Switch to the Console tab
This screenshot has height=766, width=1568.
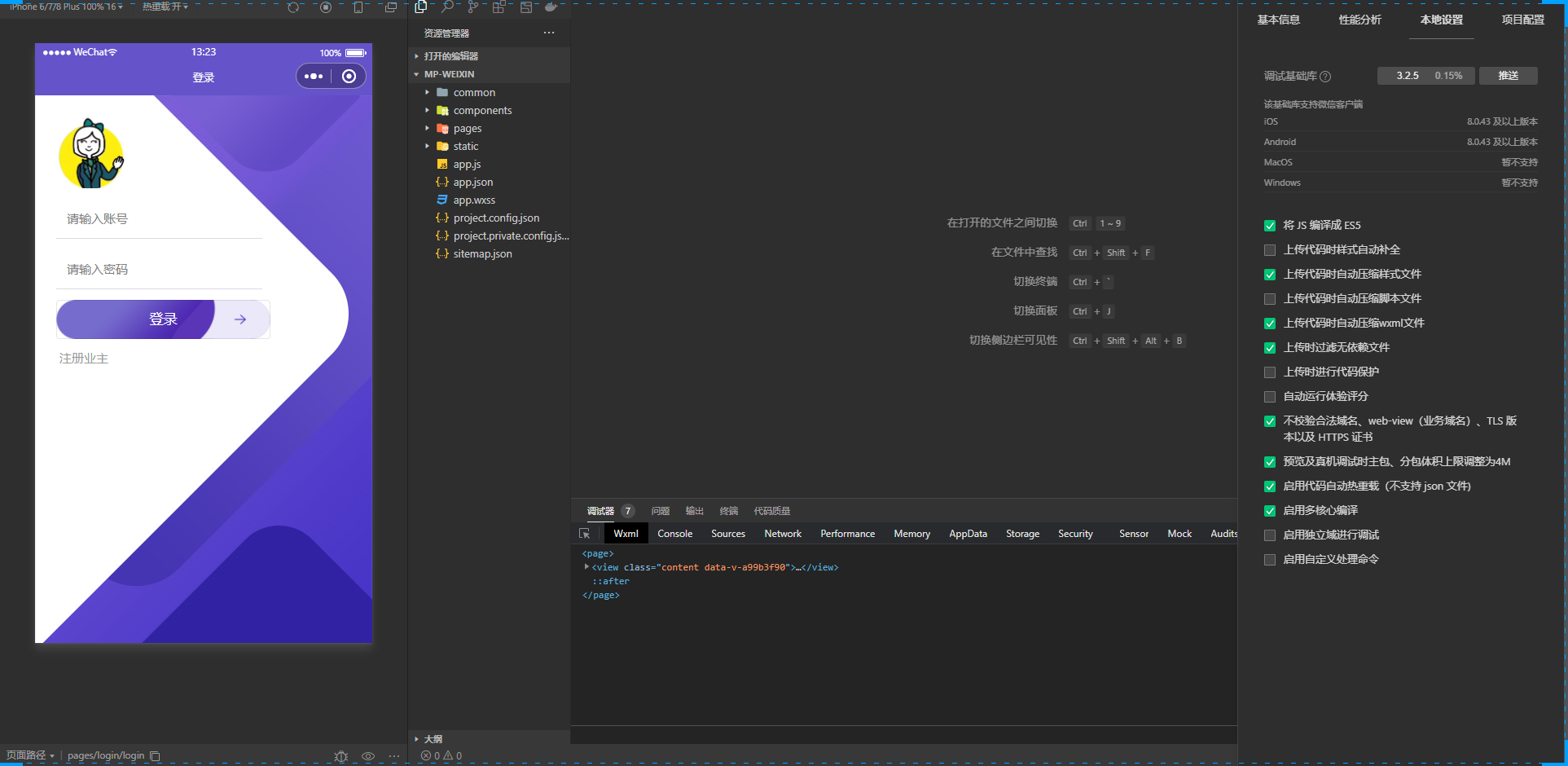point(674,534)
